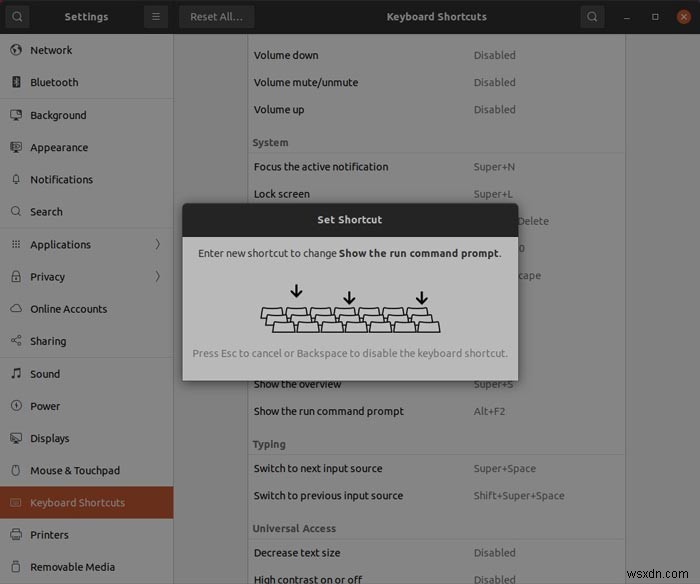Click the Sound music note icon
The height and width of the screenshot is (584, 700).
point(16,373)
